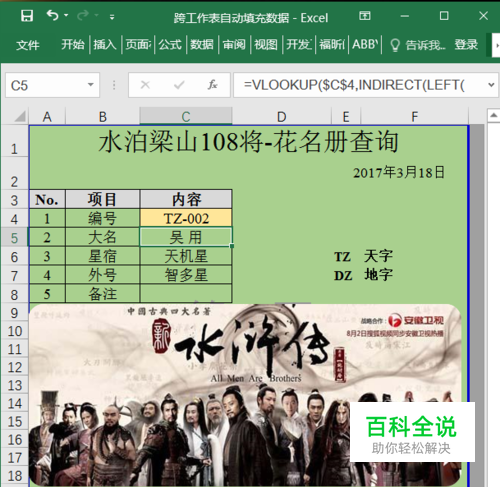Click the 天字 legend cell
Viewport: 500px width, 487px height.
[x=378, y=256]
